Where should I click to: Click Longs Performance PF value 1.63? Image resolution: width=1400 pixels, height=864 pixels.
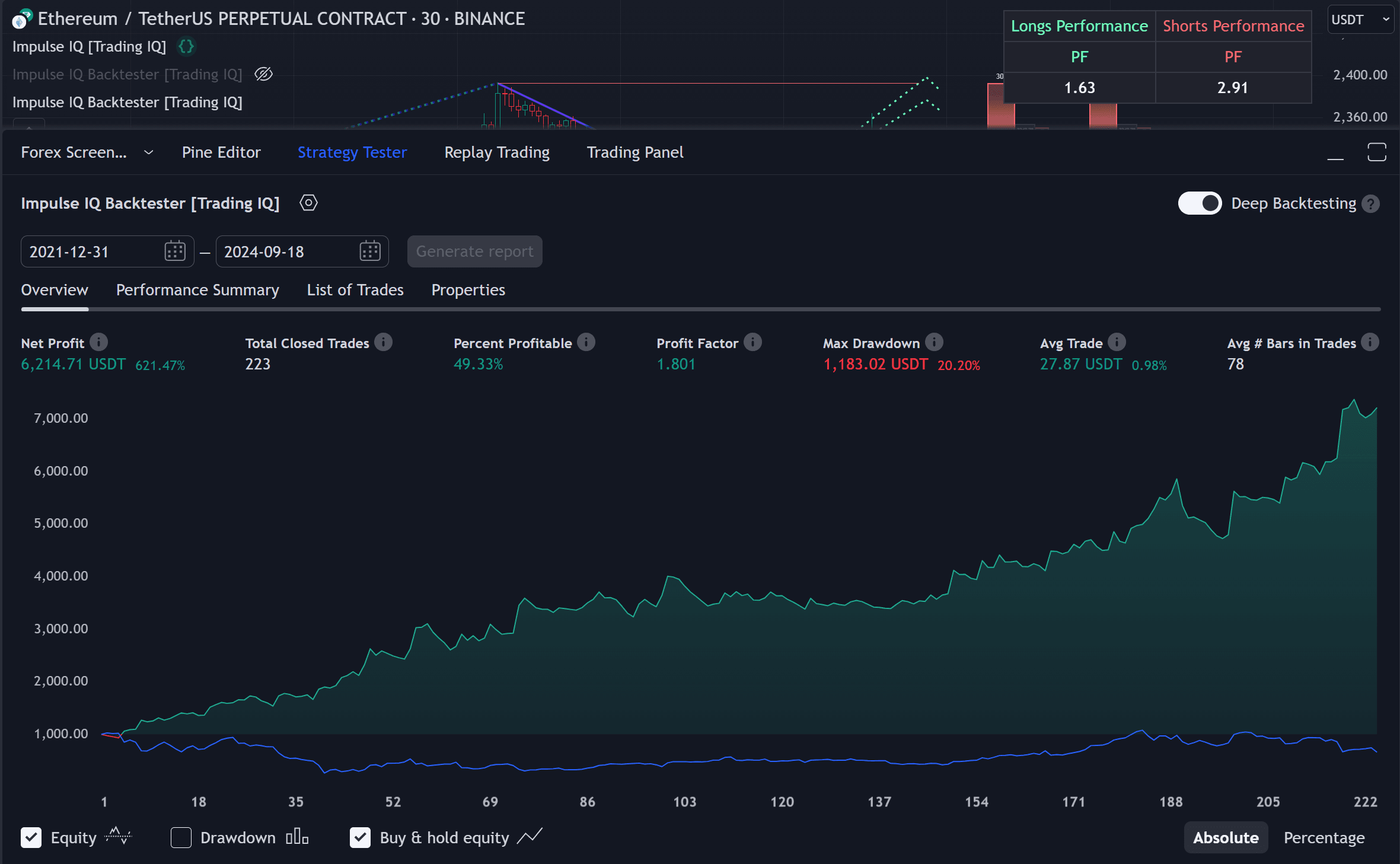(x=1079, y=88)
